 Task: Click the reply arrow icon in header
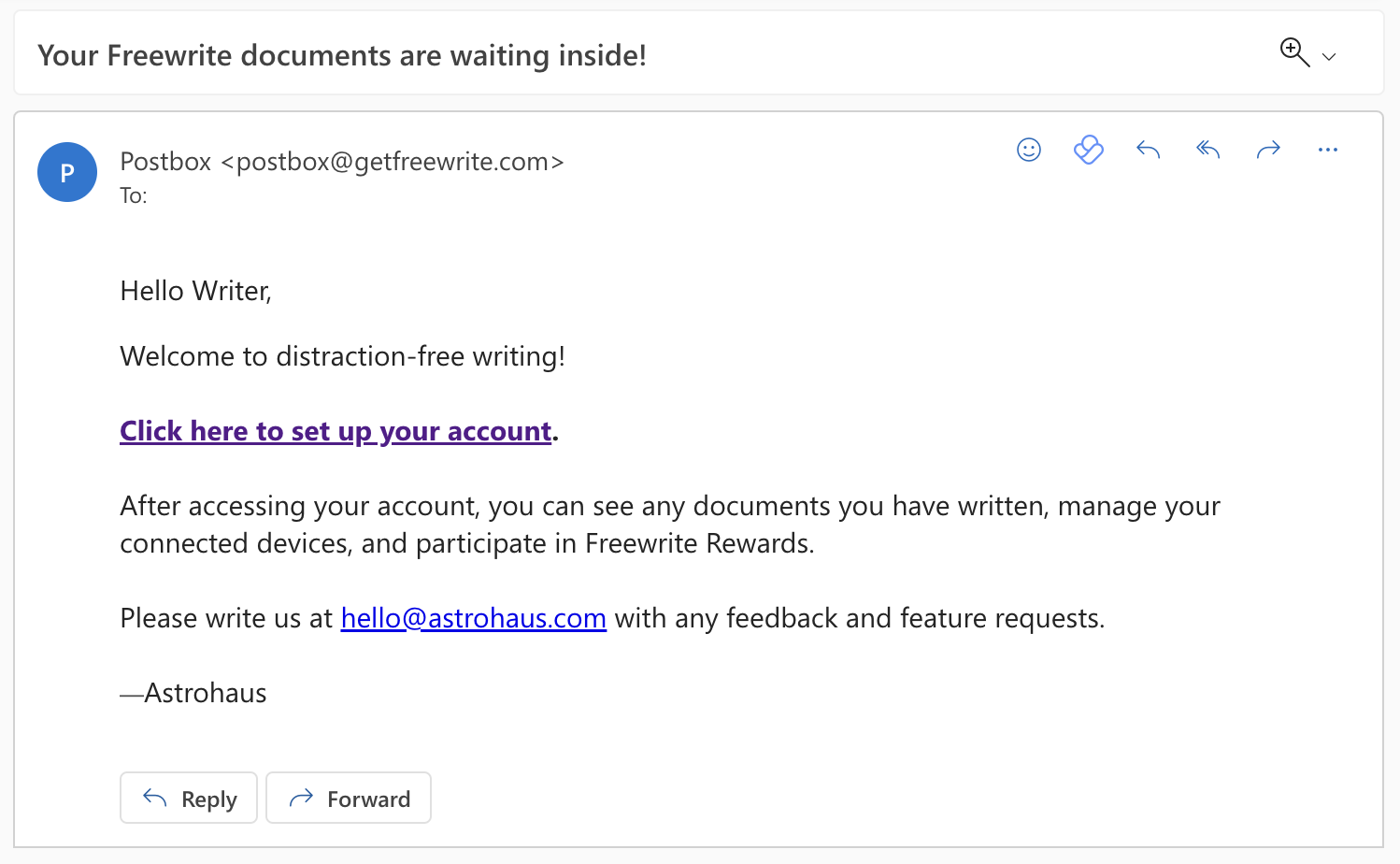(x=1149, y=150)
